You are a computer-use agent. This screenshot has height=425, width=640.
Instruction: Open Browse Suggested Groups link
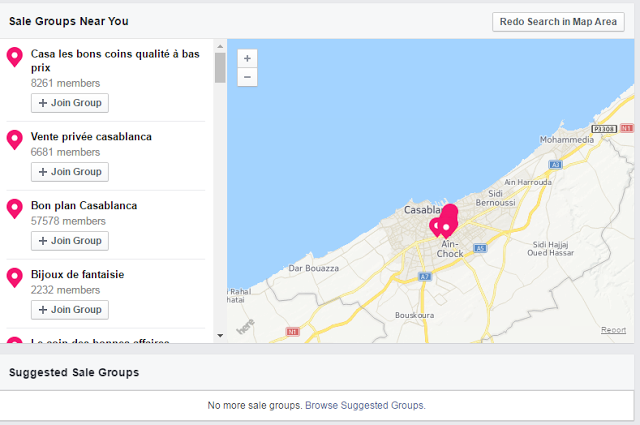point(365,405)
